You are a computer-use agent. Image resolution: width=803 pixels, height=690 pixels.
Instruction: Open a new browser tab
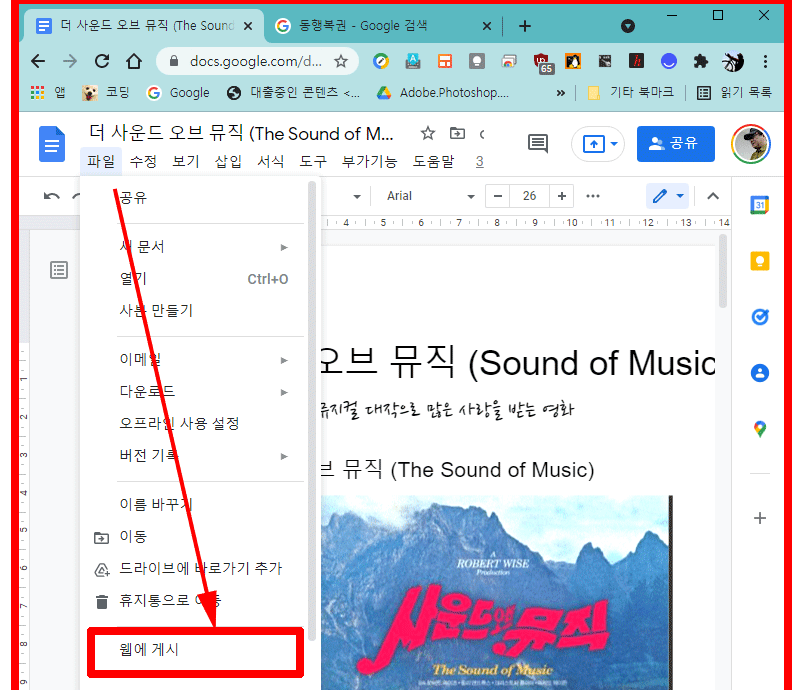[x=524, y=26]
